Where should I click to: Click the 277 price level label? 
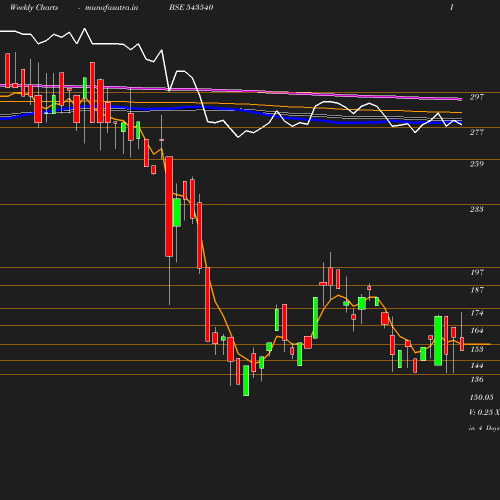click(477, 132)
